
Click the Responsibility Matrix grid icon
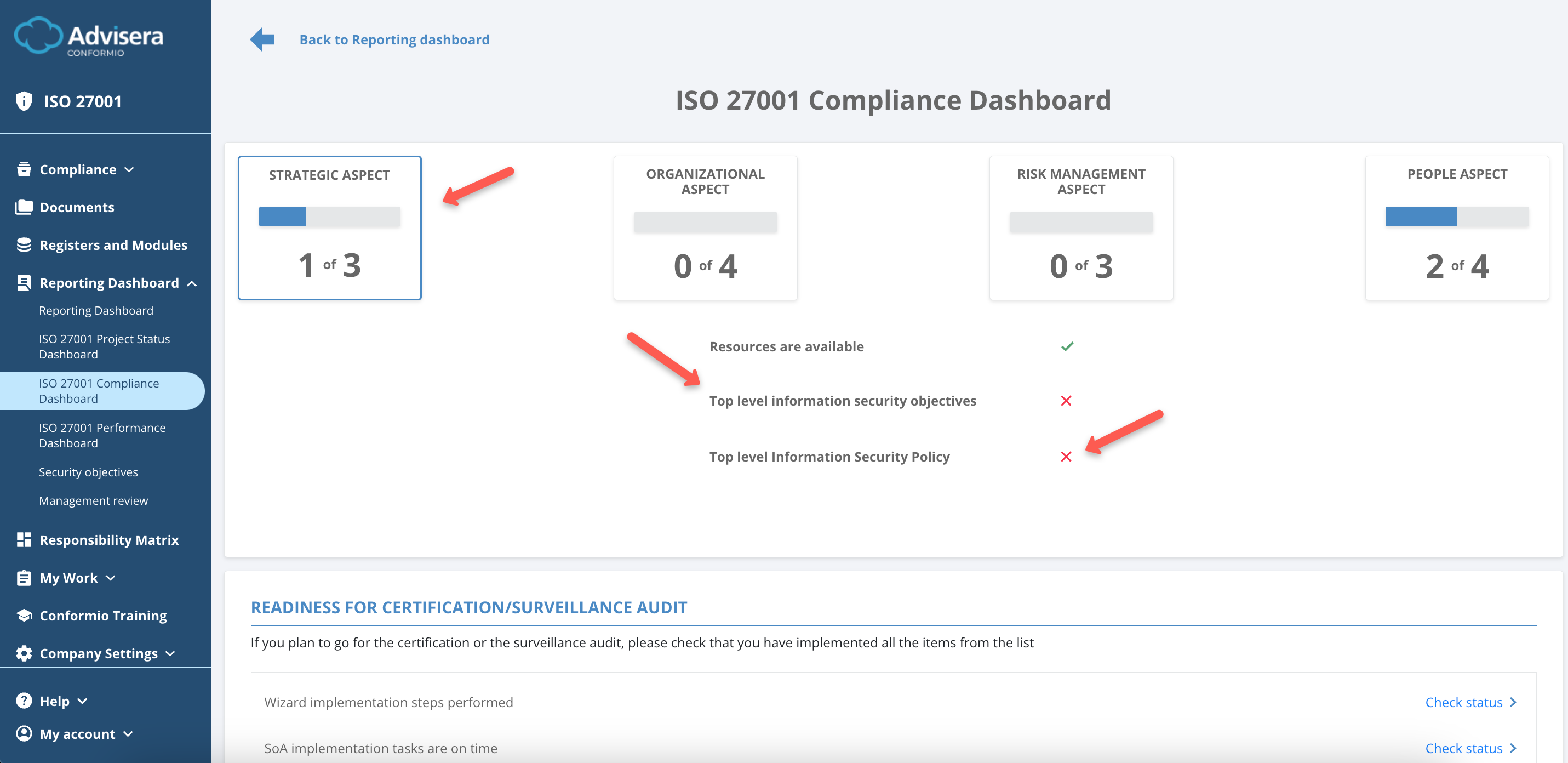pyautogui.click(x=23, y=539)
